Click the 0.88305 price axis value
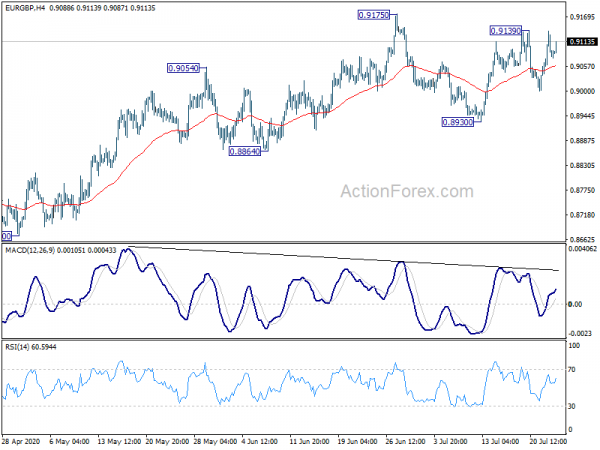Viewport: 600px width, 450px height. [x=582, y=165]
